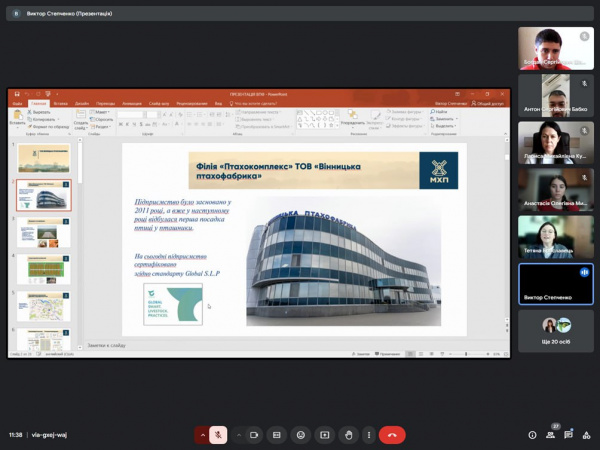Switch to the Дизайн ribbon tab
The height and width of the screenshot is (450, 600).
tap(82, 104)
